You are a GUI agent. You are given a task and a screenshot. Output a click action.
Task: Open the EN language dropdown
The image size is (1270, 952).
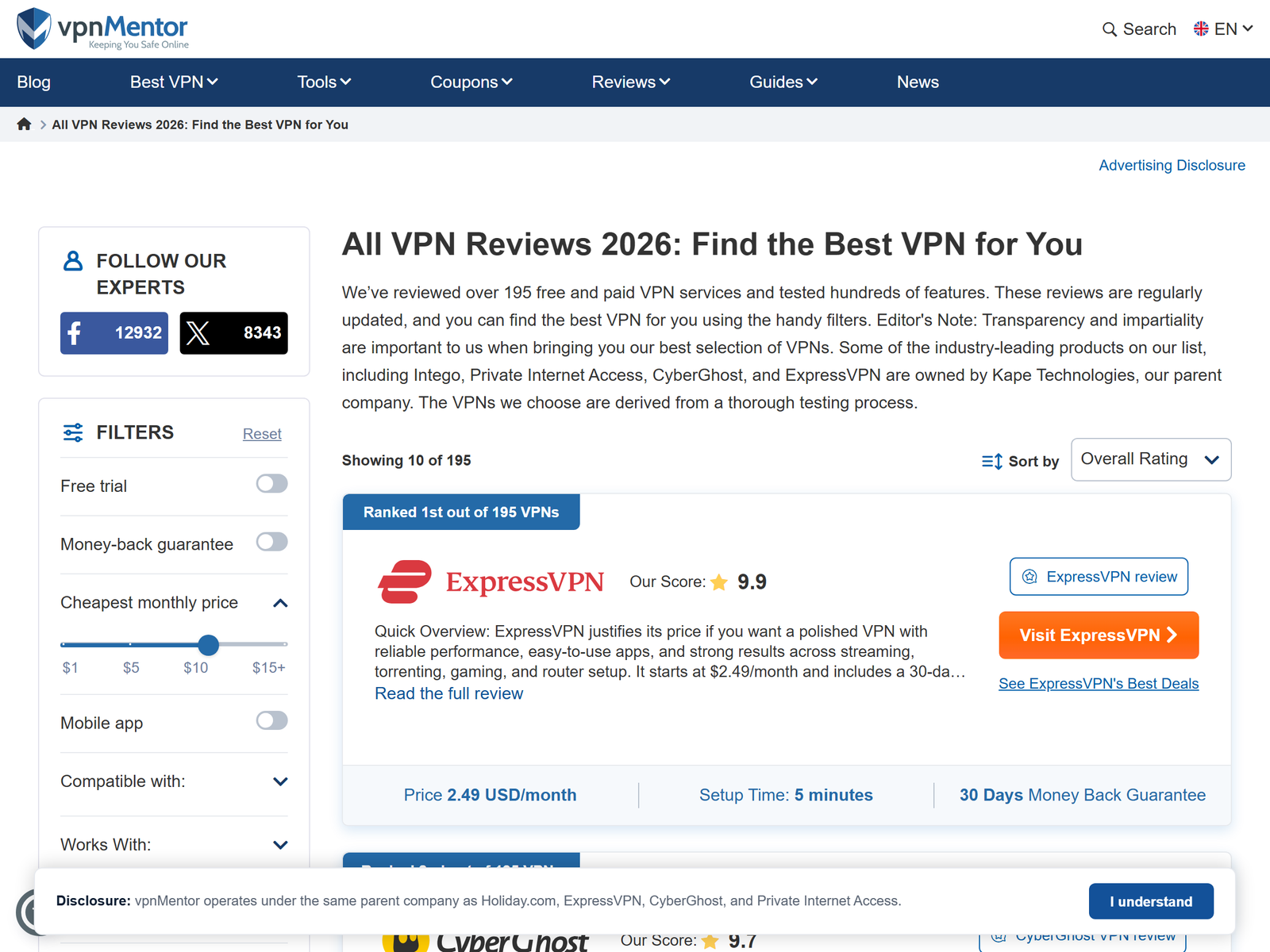pos(1223,29)
